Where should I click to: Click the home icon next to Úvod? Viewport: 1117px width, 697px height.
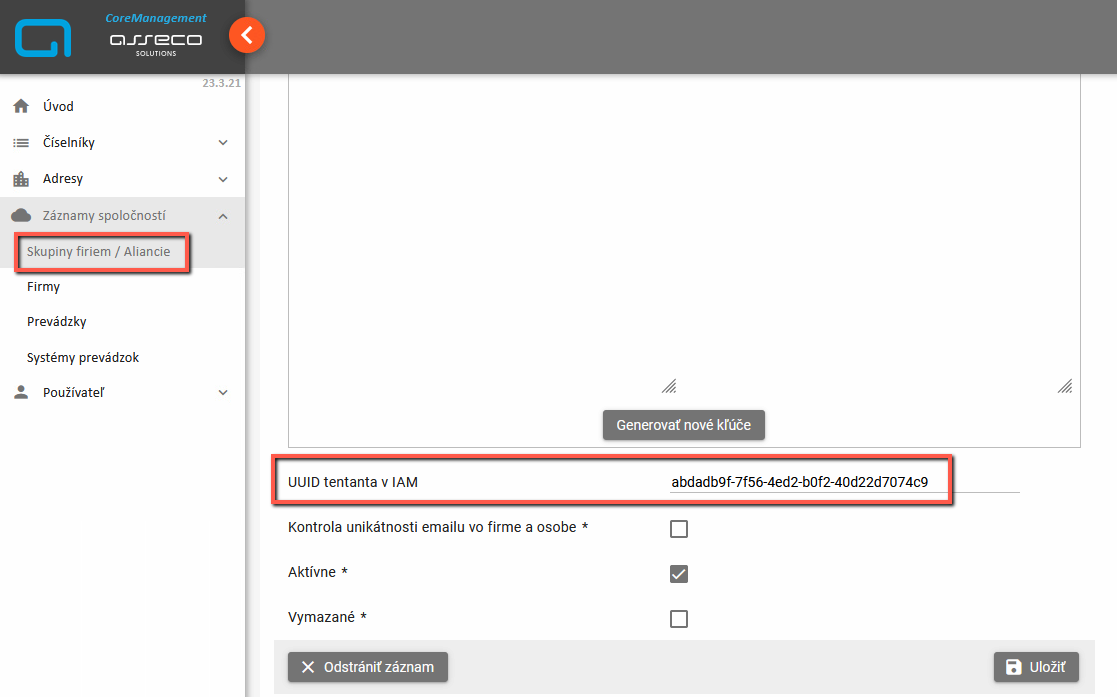pyautogui.click(x=21, y=106)
